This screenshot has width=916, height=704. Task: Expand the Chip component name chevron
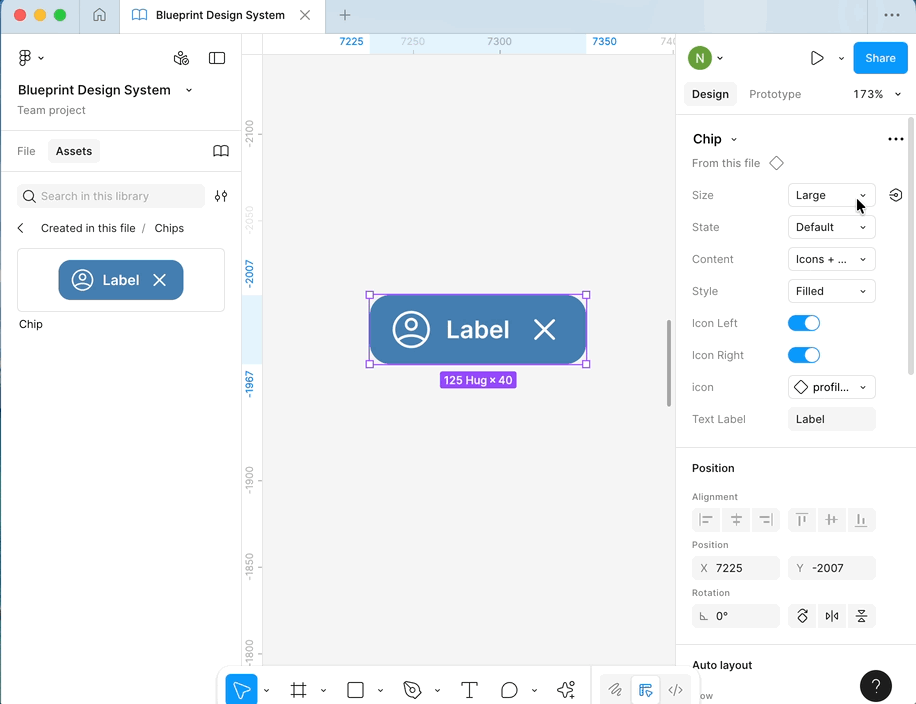point(734,140)
